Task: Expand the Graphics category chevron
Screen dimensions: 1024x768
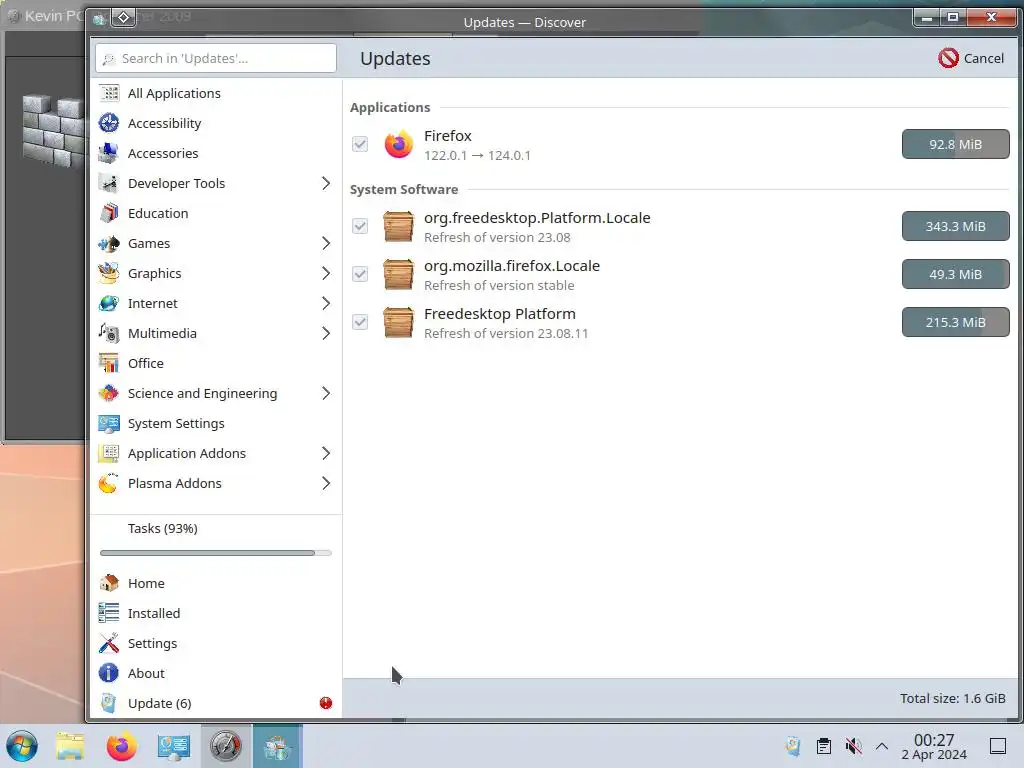Action: [x=326, y=274]
